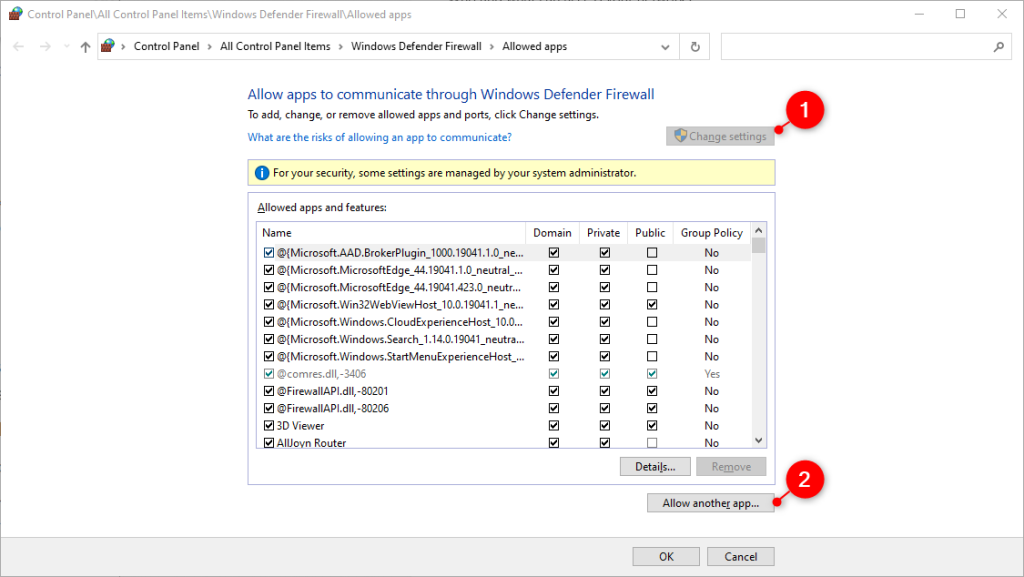Open the address bar dropdown chevron
This screenshot has width=1024, height=577.
(x=665, y=46)
